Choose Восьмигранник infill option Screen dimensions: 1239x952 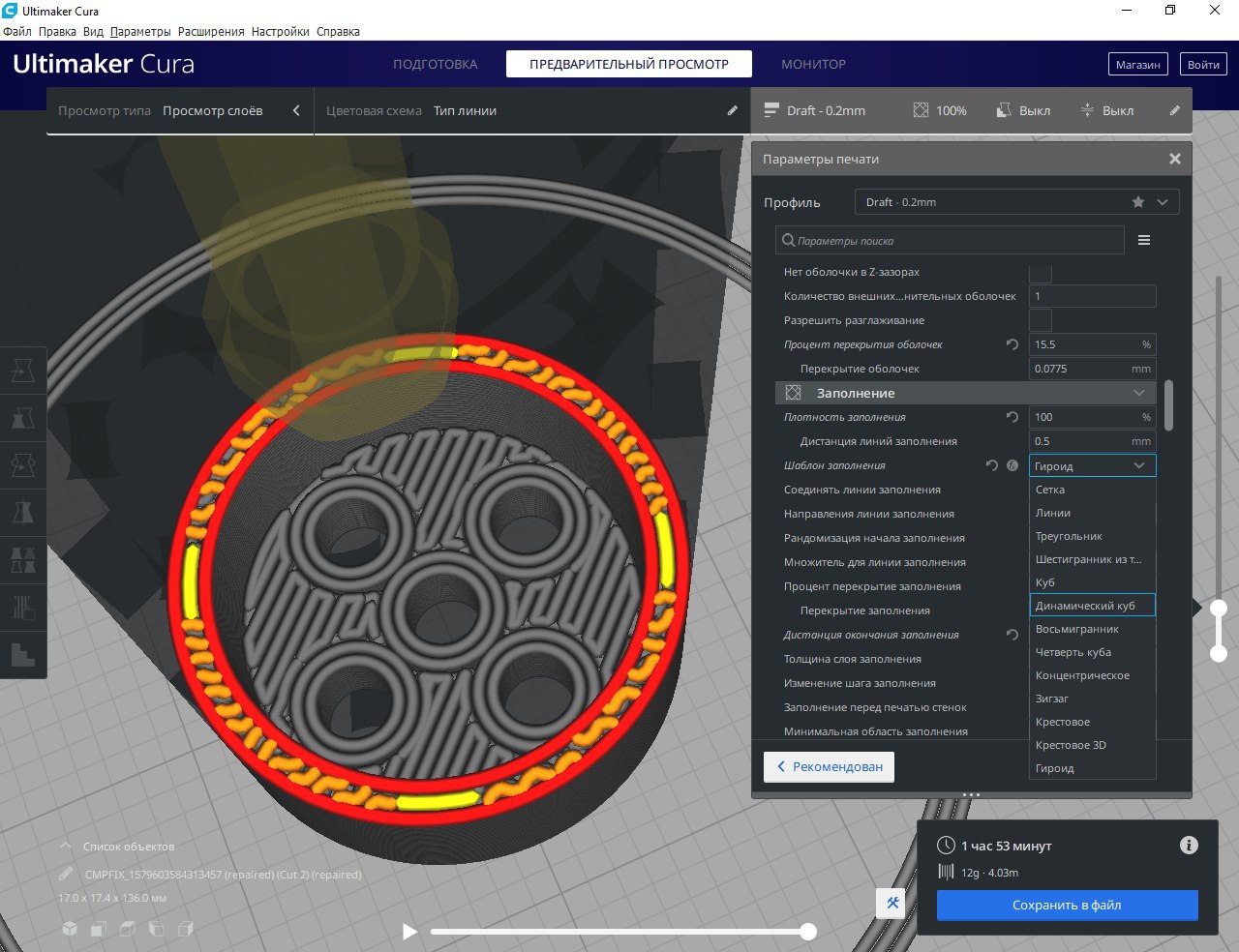1092,629
